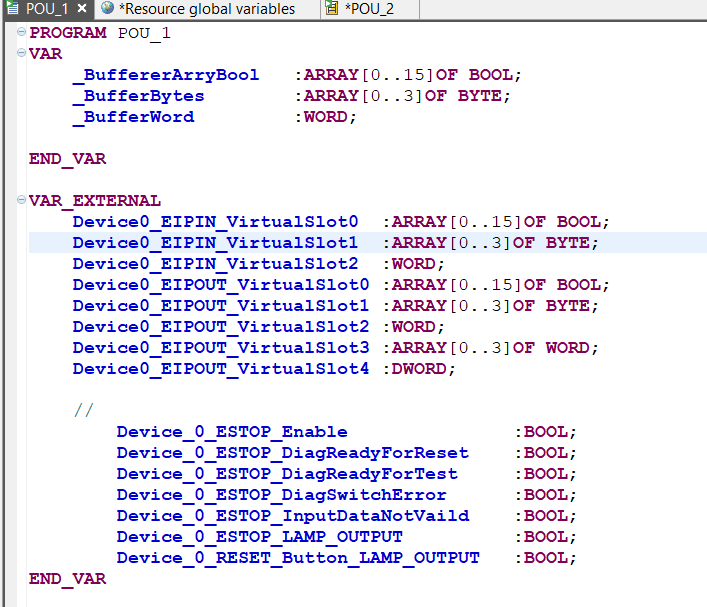707x607 pixels.
Task: Place cursor on _BuffererArryBool variable
Action: point(166,75)
